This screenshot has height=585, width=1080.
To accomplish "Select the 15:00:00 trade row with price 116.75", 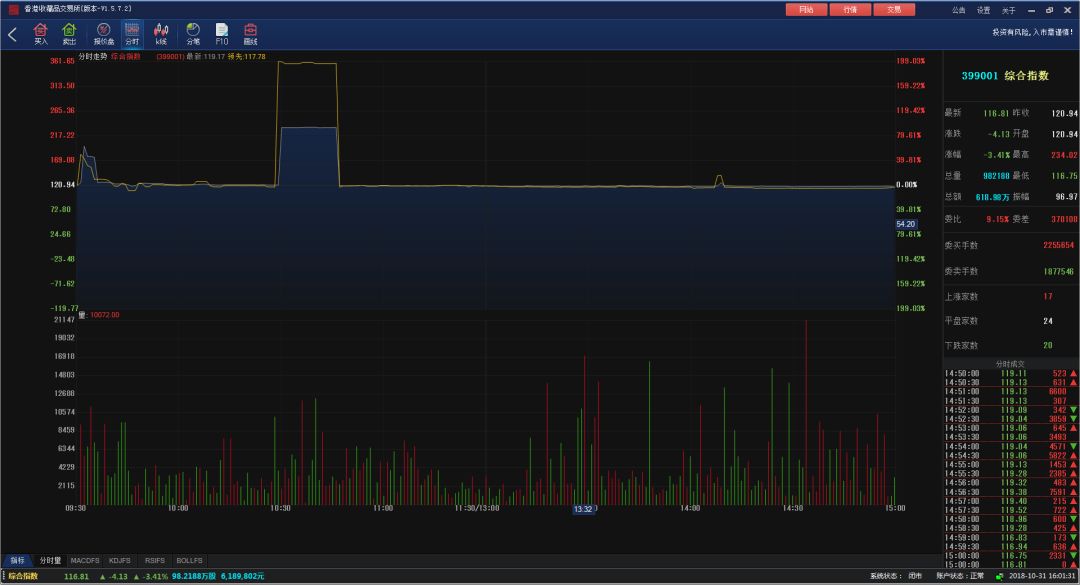I will [1010, 555].
